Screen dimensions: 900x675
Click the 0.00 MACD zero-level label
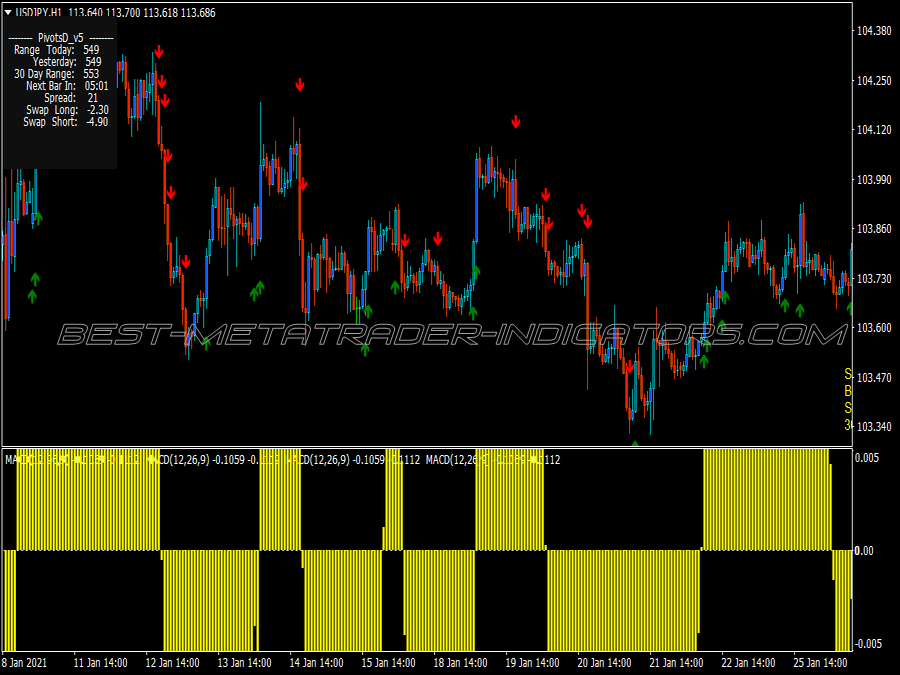coord(864,551)
